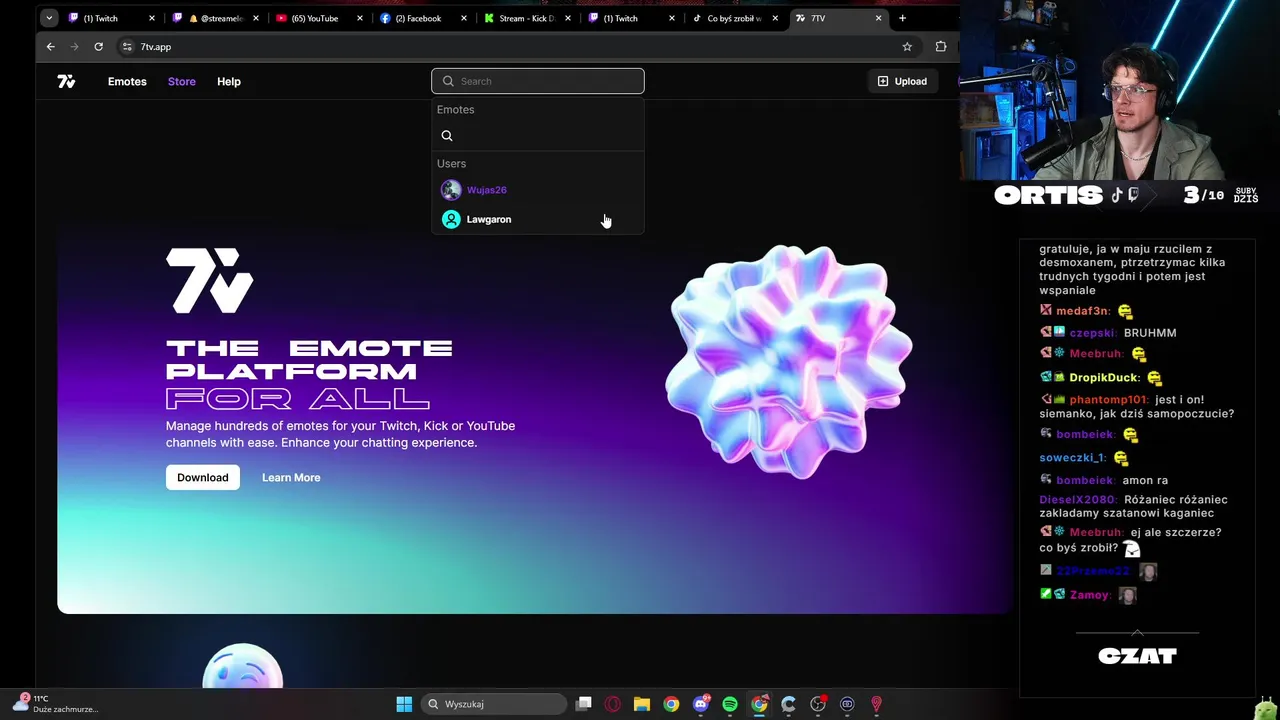Screen dimensions: 1280x720
Task: Select user Lawgaron from search results
Action: (538, 219)
